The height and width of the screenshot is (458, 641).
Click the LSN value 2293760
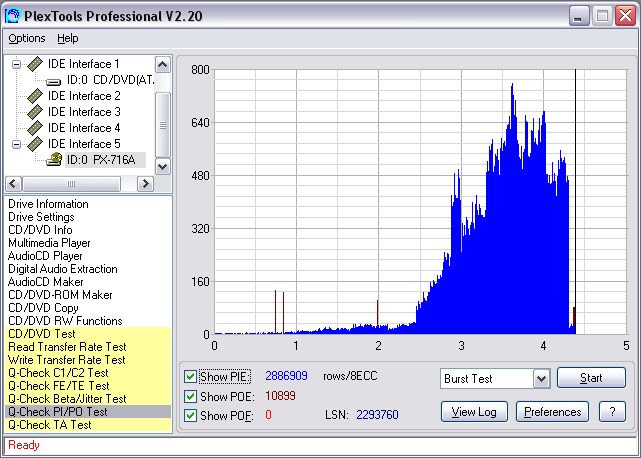(x=377, y=415)
